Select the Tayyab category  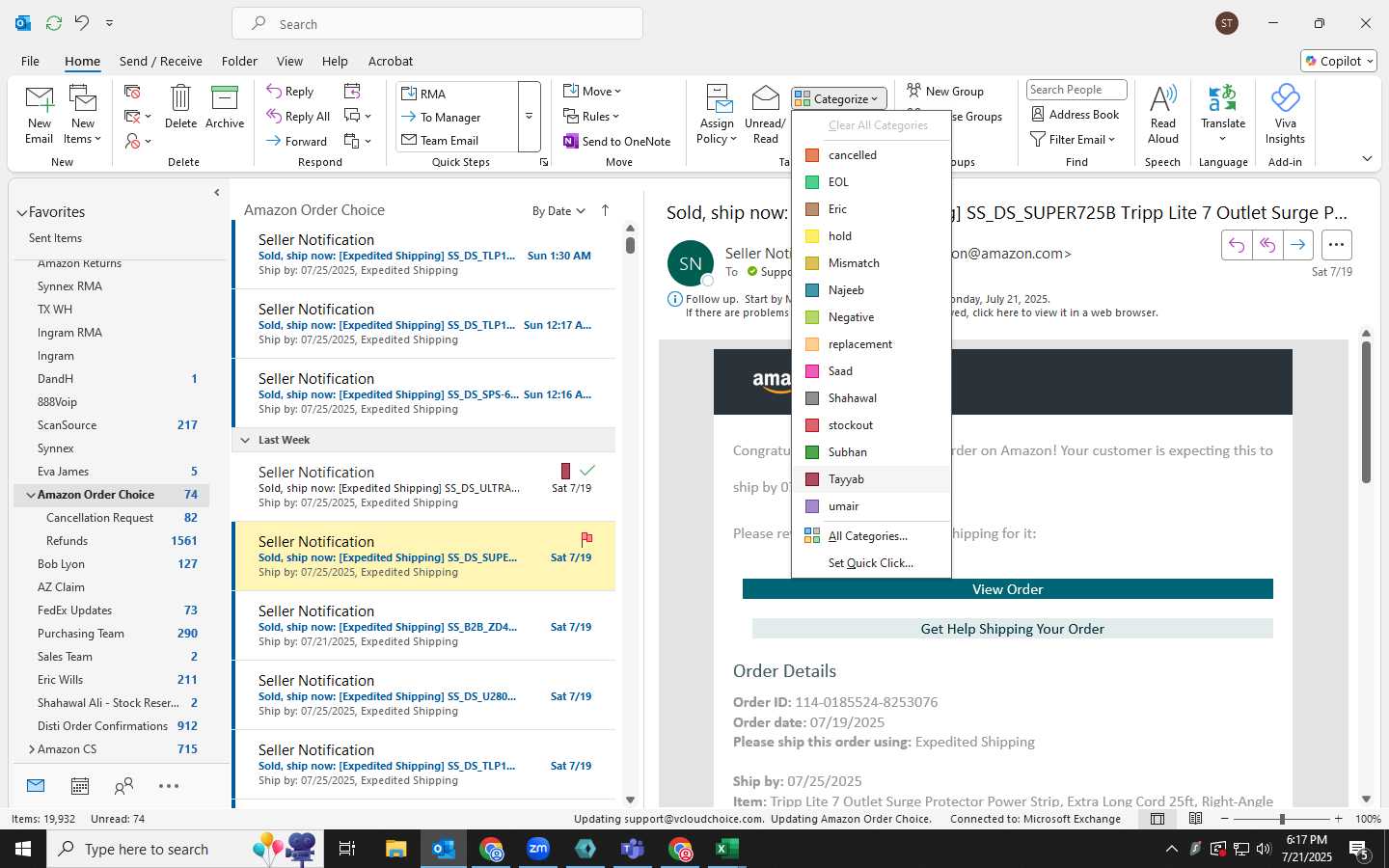871,479
